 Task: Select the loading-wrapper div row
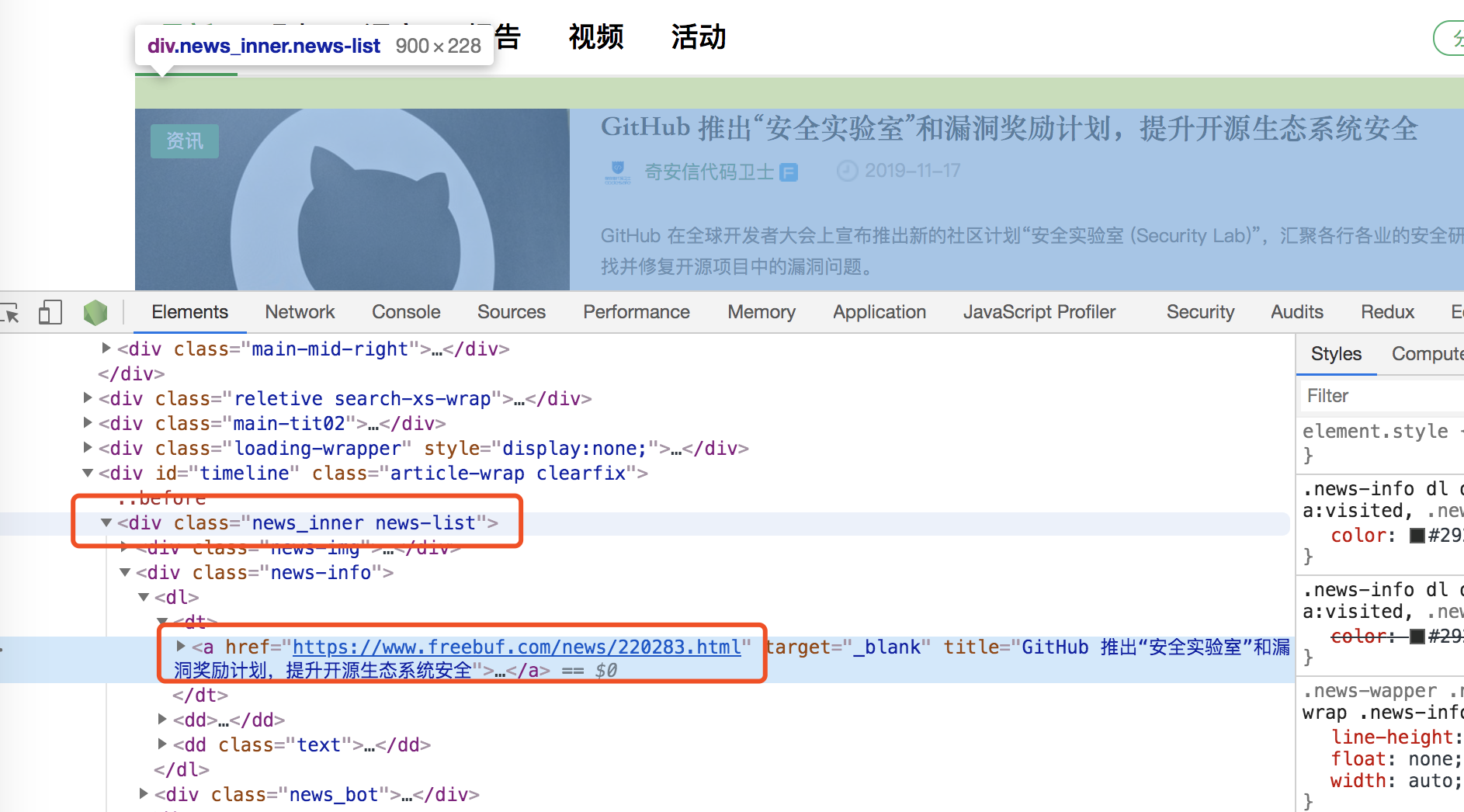[x=424, y=448]
